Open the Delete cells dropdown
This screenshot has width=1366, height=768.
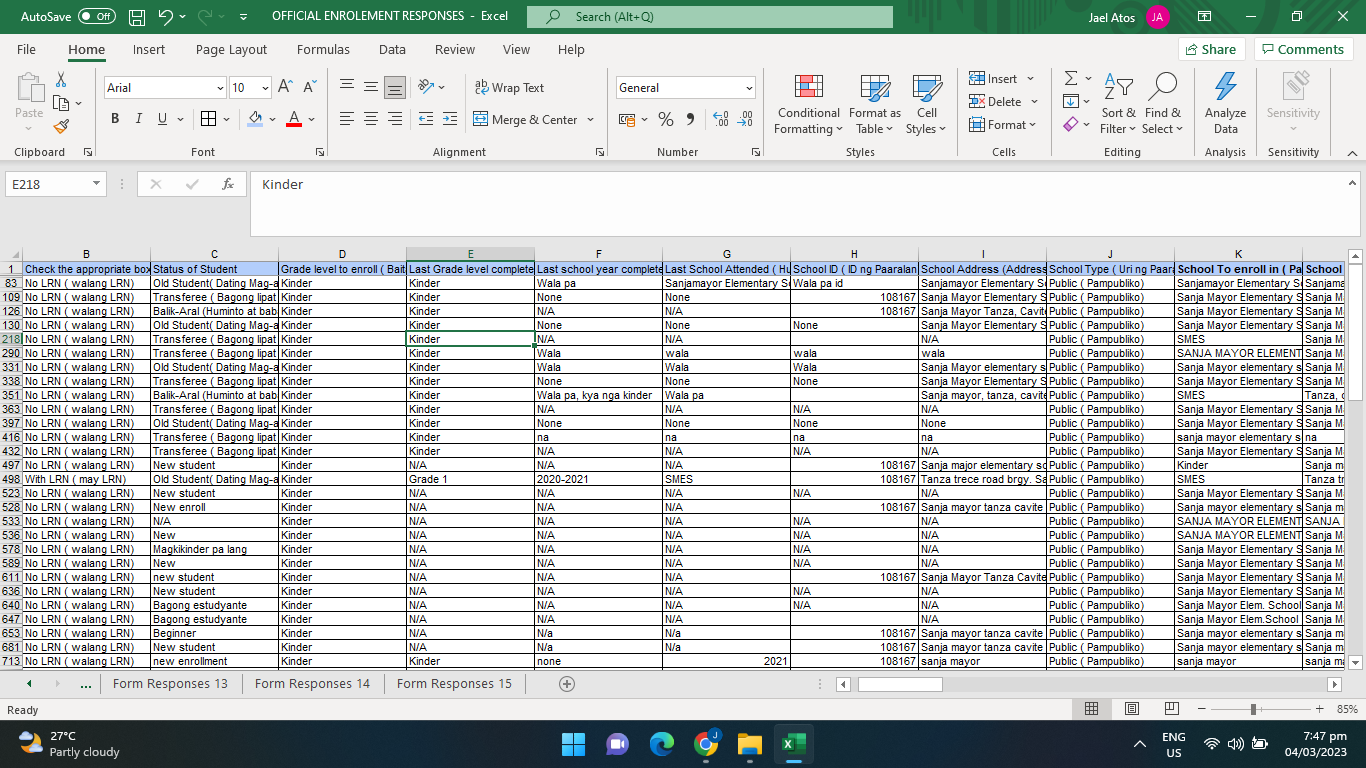coord(1034,102)
